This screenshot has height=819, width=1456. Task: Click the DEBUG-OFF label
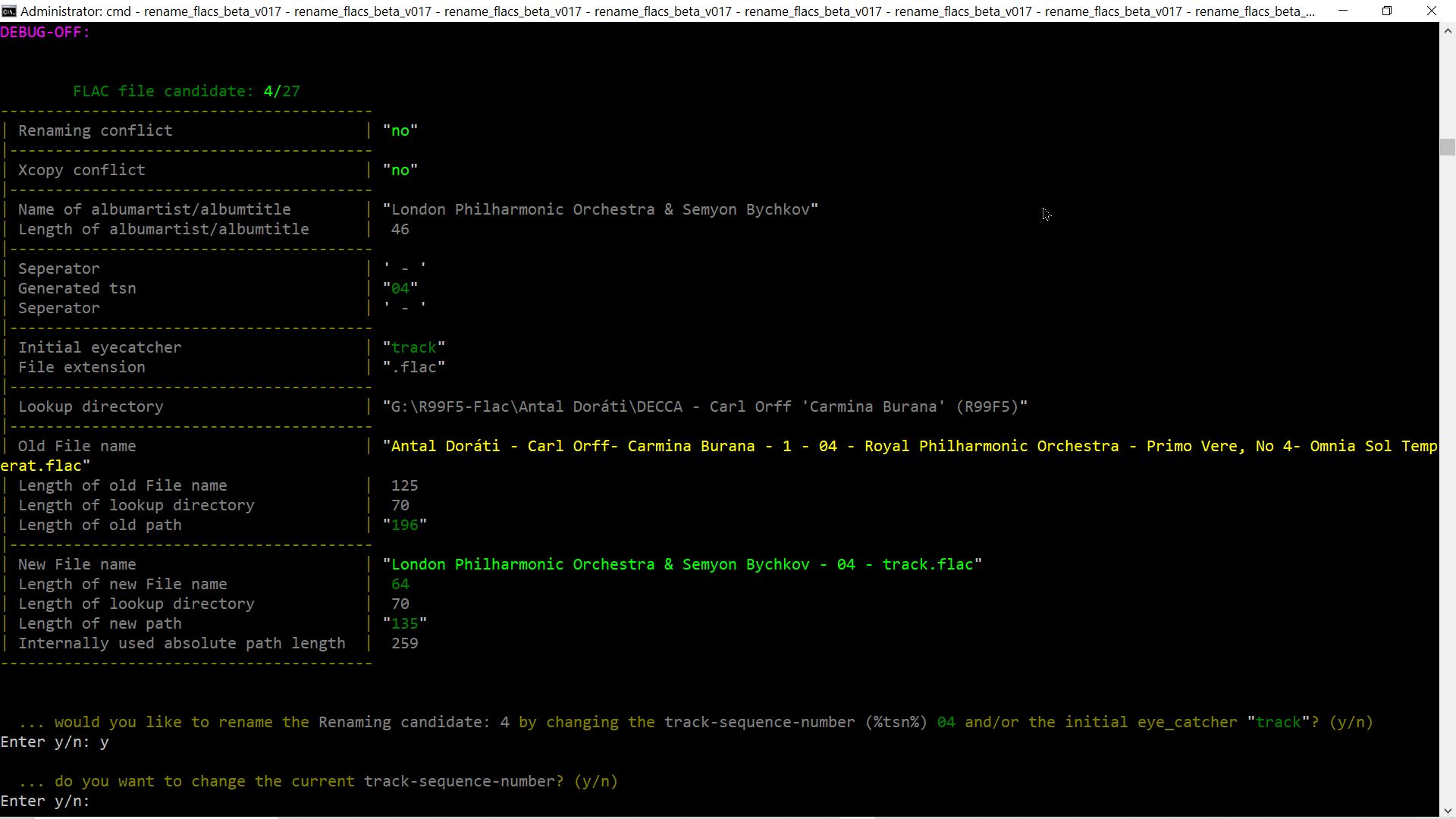pyautogui.click(x=45, y=32)
